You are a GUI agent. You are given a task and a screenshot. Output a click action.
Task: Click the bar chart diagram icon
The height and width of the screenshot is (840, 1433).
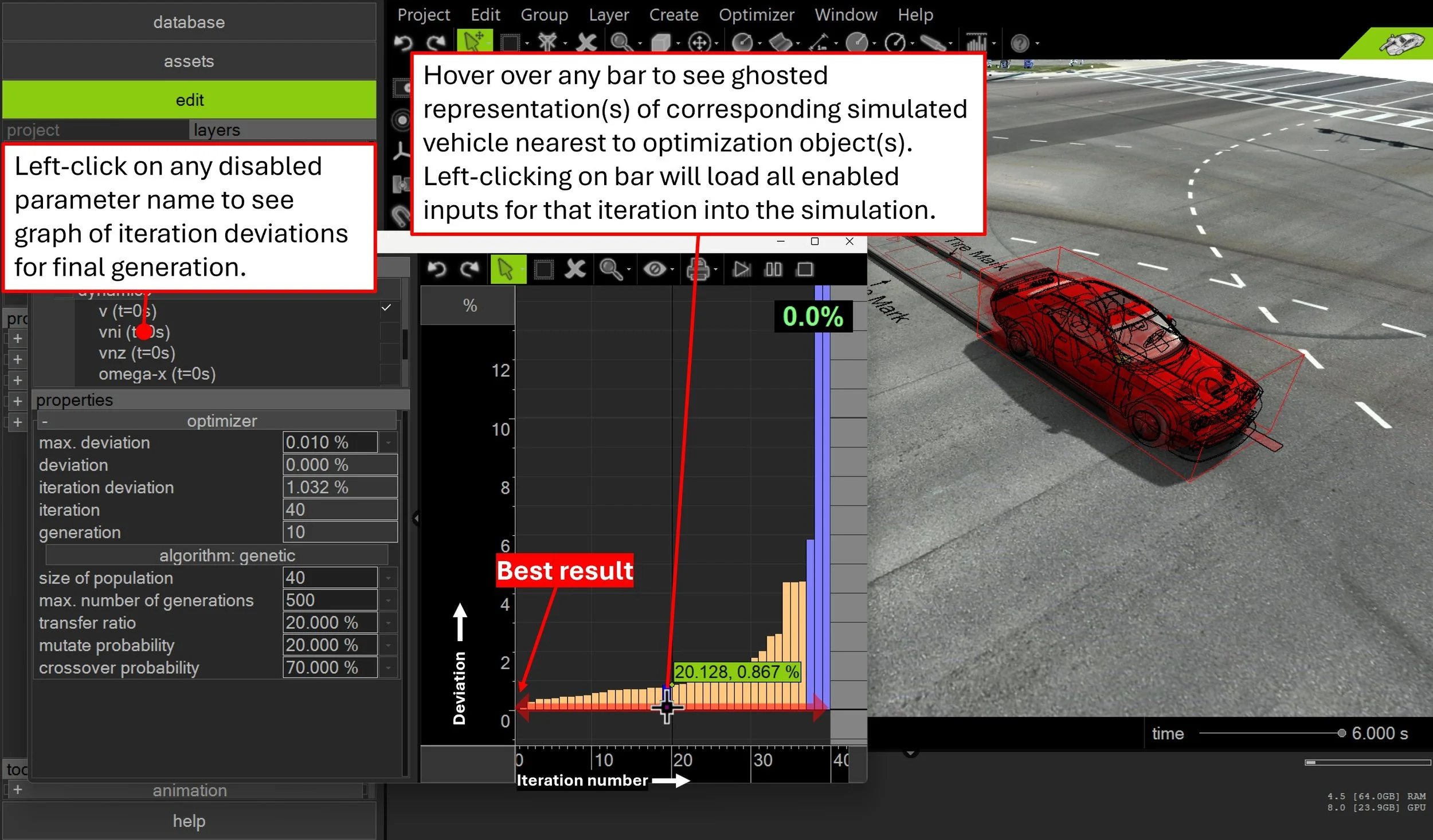coord(976,42)
